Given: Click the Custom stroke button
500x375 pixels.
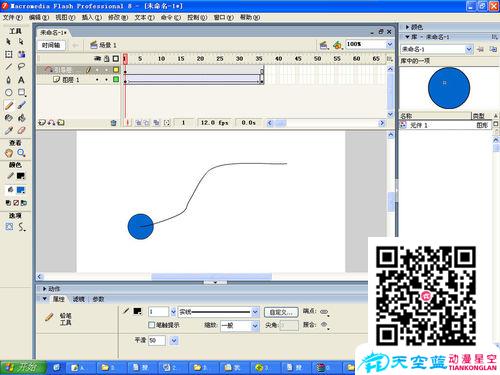Looking at the screenshot, I should click(x=281, y=312).
